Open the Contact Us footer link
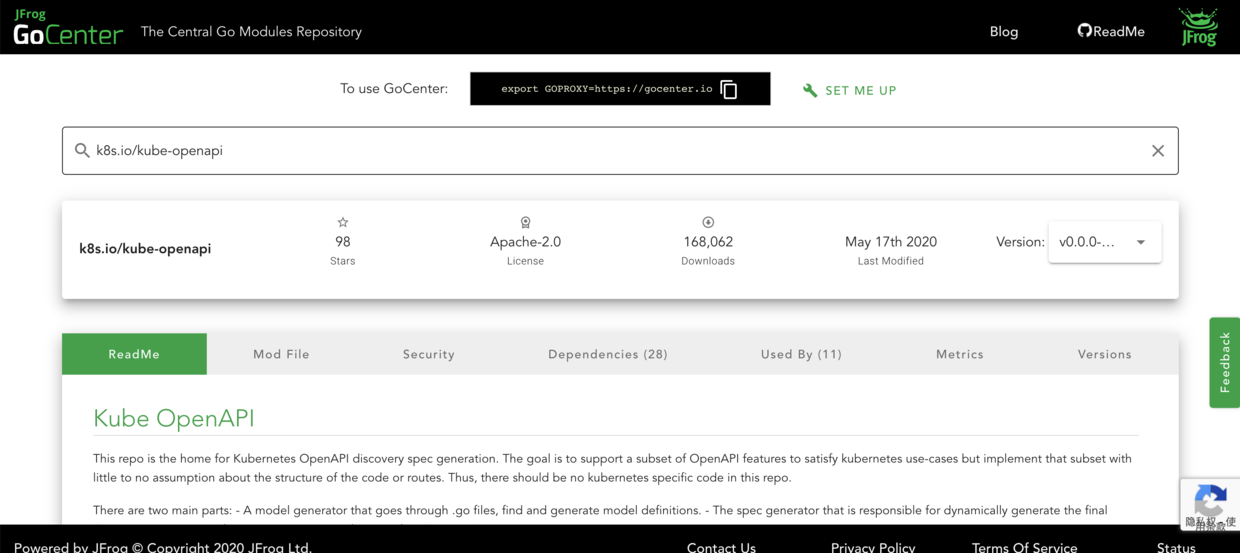 (721, 547)
